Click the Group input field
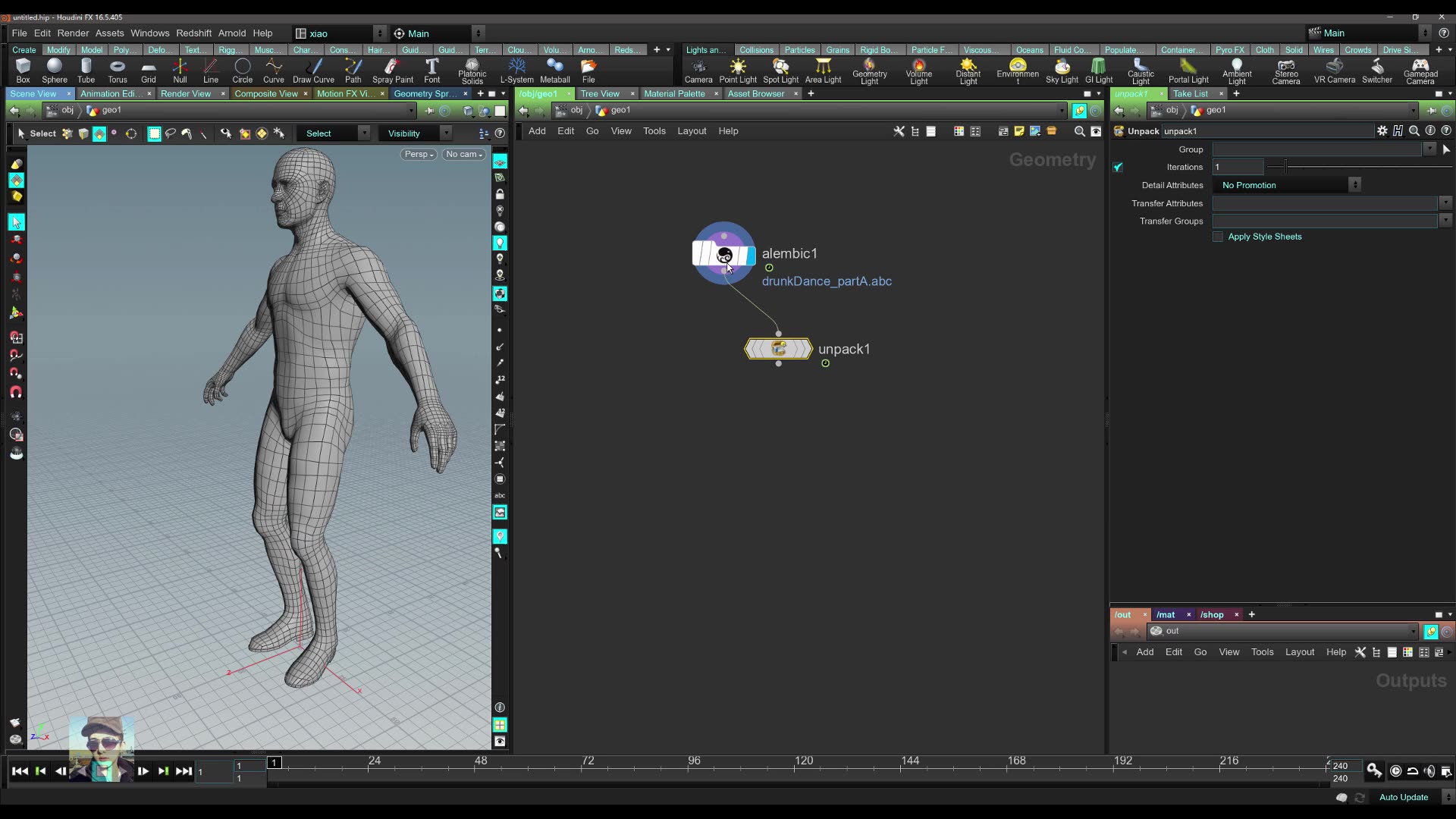This screenshot has width=1456, height=819. pyautogui.click(x=1316, y=149)
